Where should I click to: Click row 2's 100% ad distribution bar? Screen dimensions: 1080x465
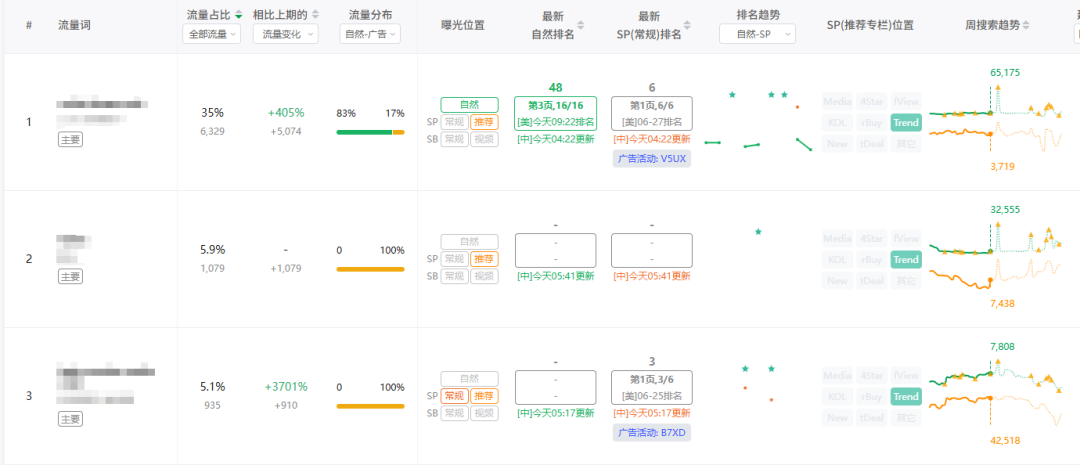click(371, 269)
